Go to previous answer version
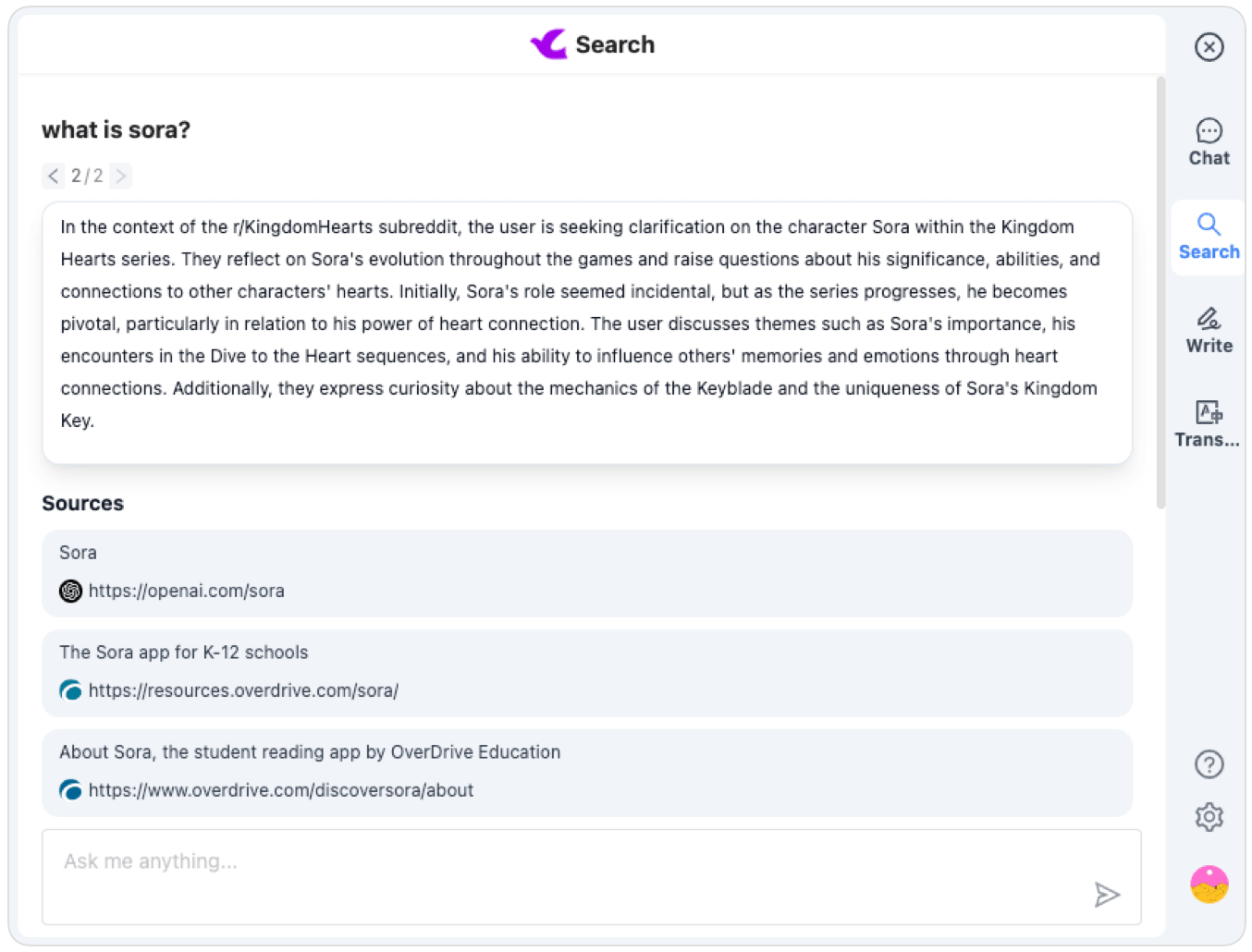The image size is (1252, 952). (54, 176)
